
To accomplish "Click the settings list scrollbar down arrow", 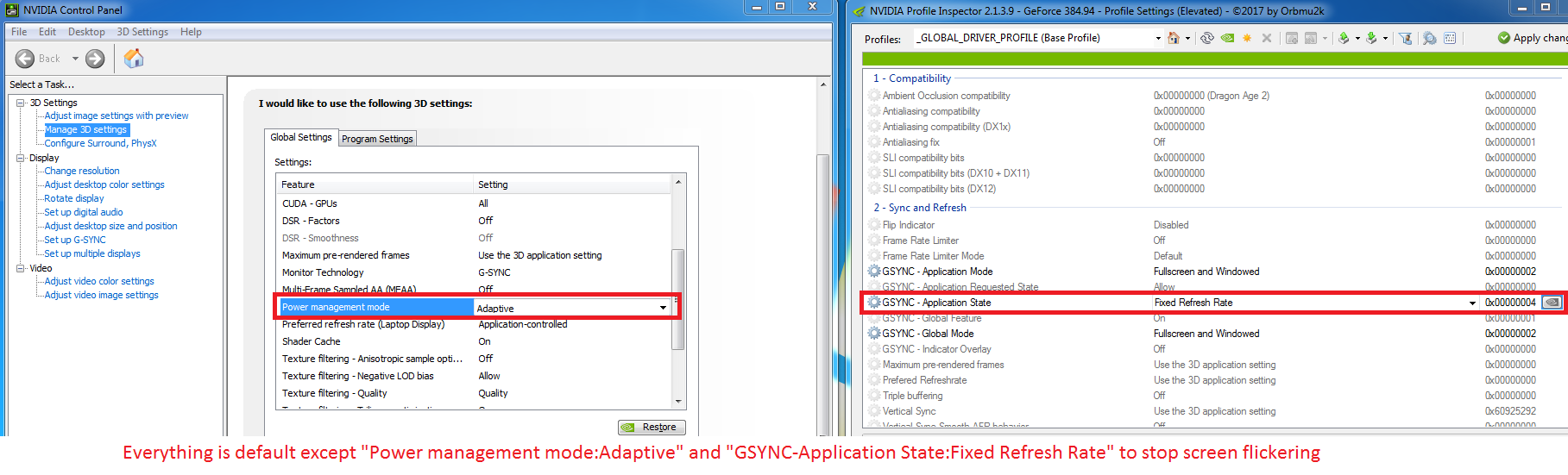I will pyautogui.click(x=678, y=401).
